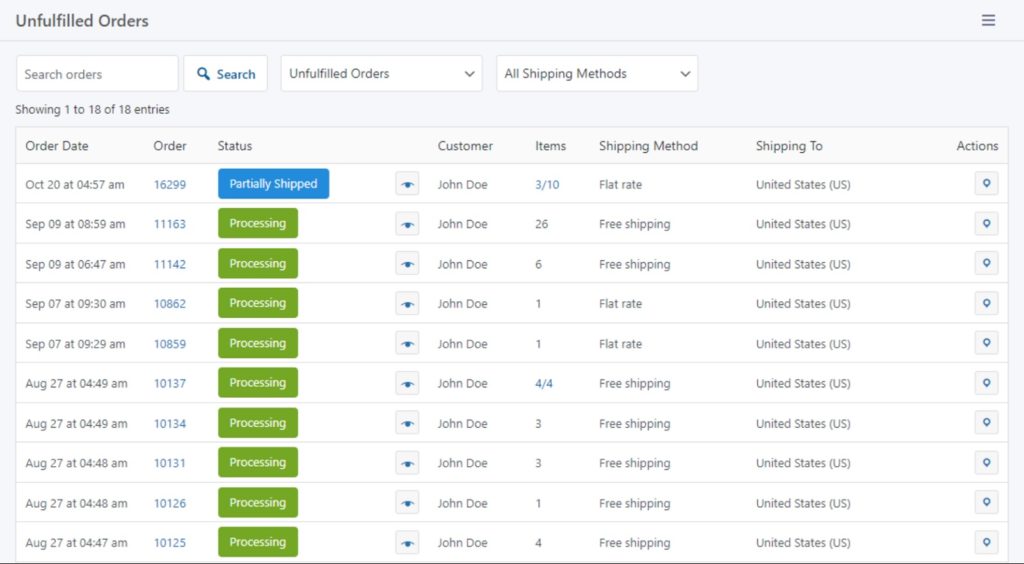This screenshot has width=1024, height=564.
Task: Click 'Showing 1 to 18 of 18 entries'
Action: (x=92, y=110)
